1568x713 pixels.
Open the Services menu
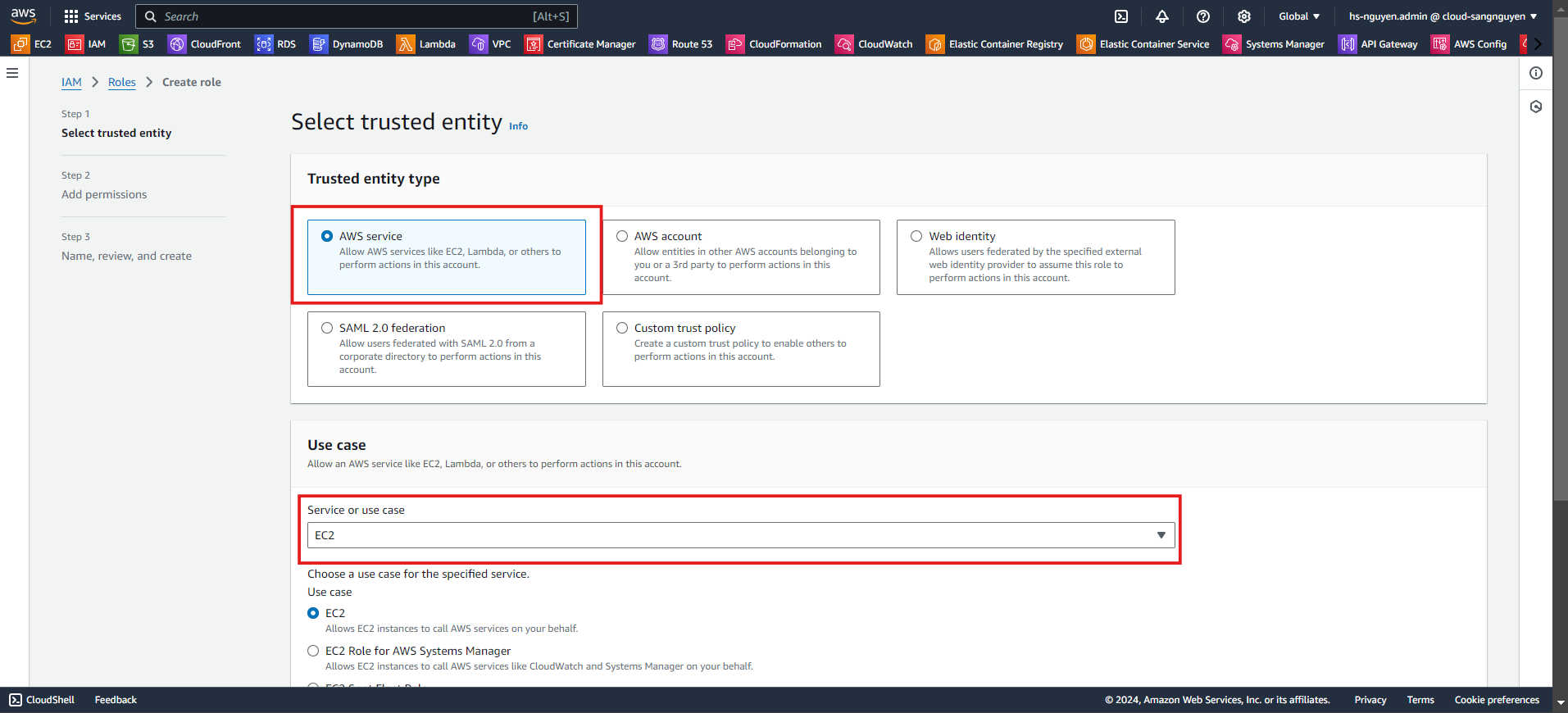point(93,16)
